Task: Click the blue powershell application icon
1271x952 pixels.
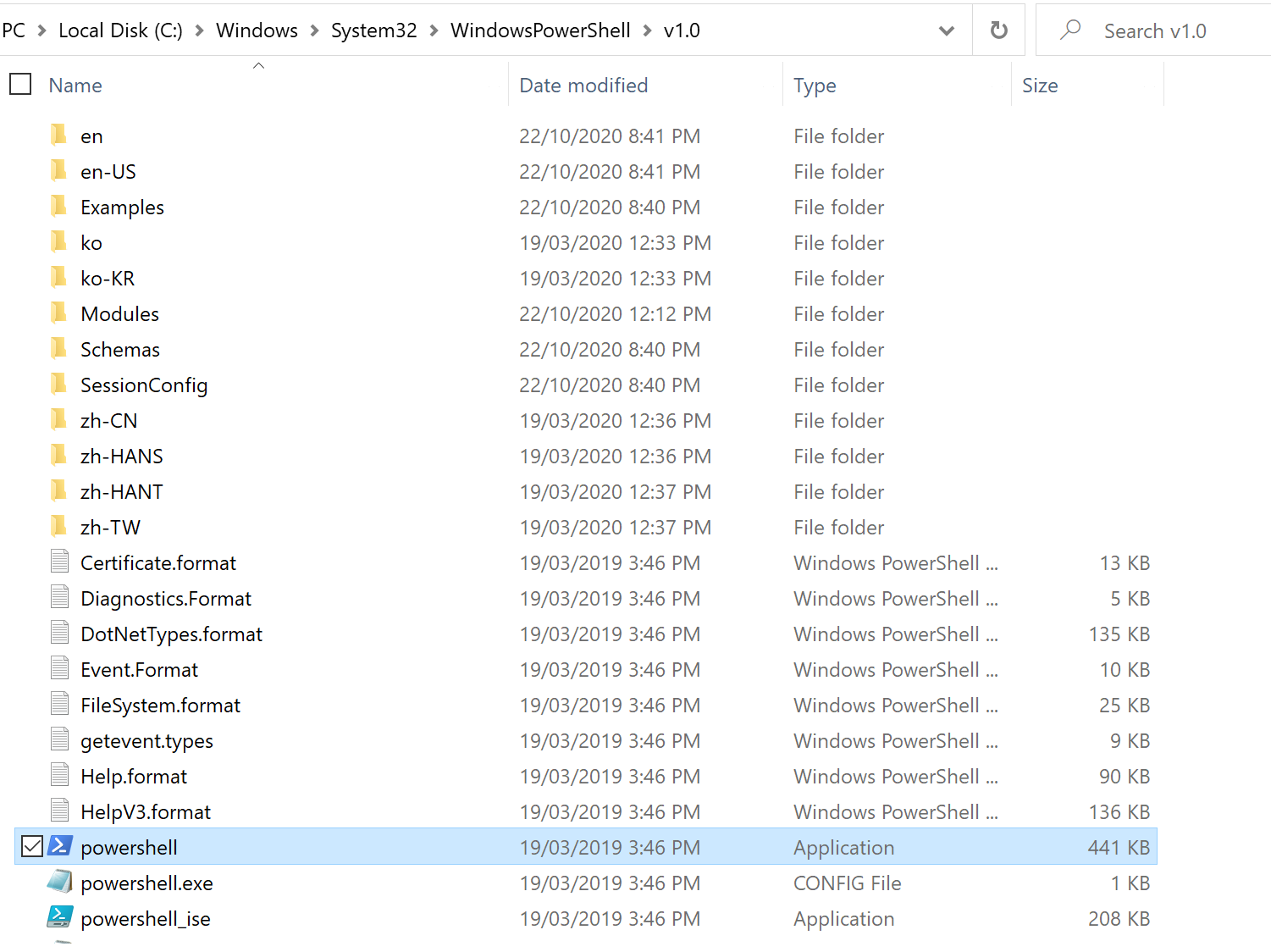Action: point(60,845)
